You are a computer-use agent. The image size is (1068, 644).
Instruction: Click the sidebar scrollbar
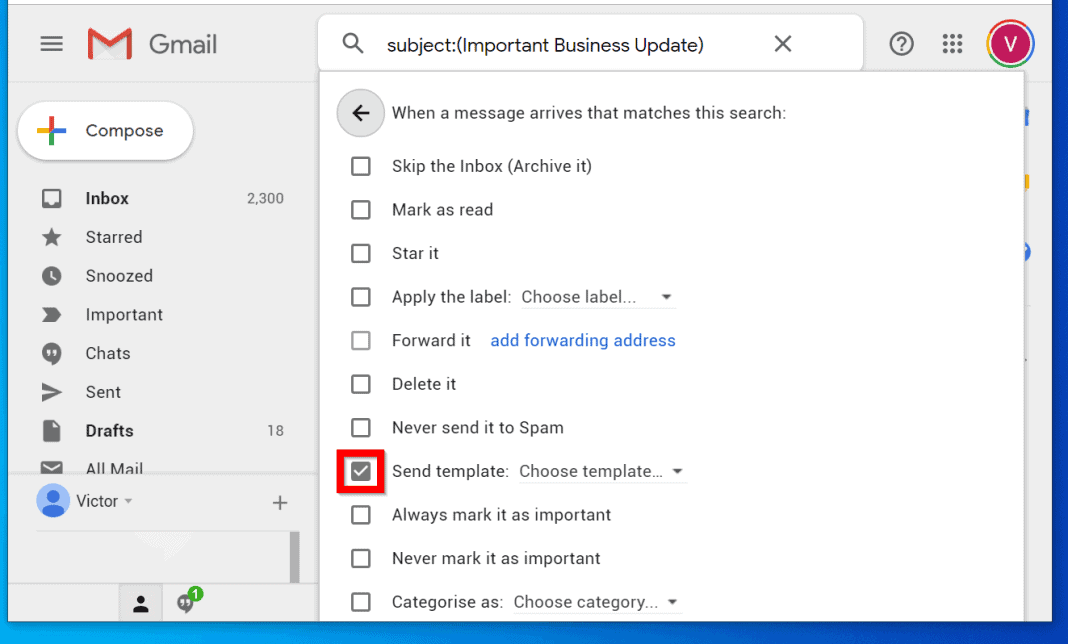(293, 555)
